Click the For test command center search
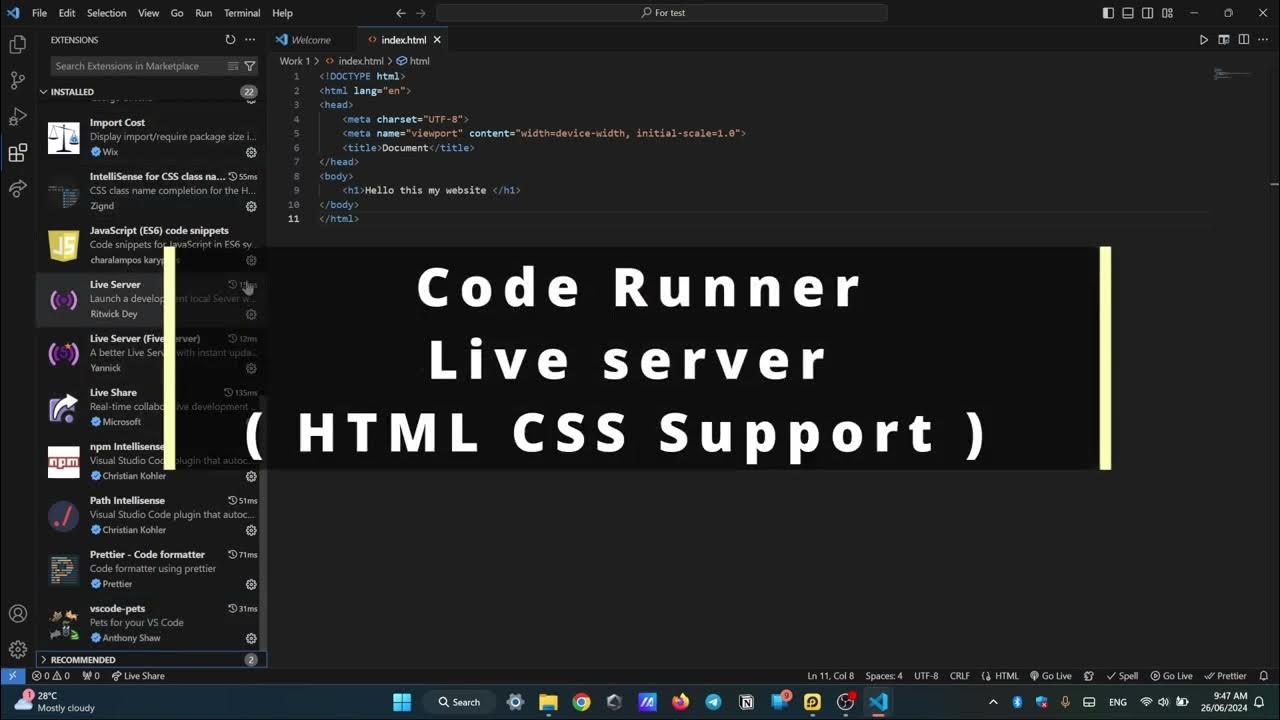The width and height of the screenshot is (1280, 720). pyautogui.click(x=662, y=13)
